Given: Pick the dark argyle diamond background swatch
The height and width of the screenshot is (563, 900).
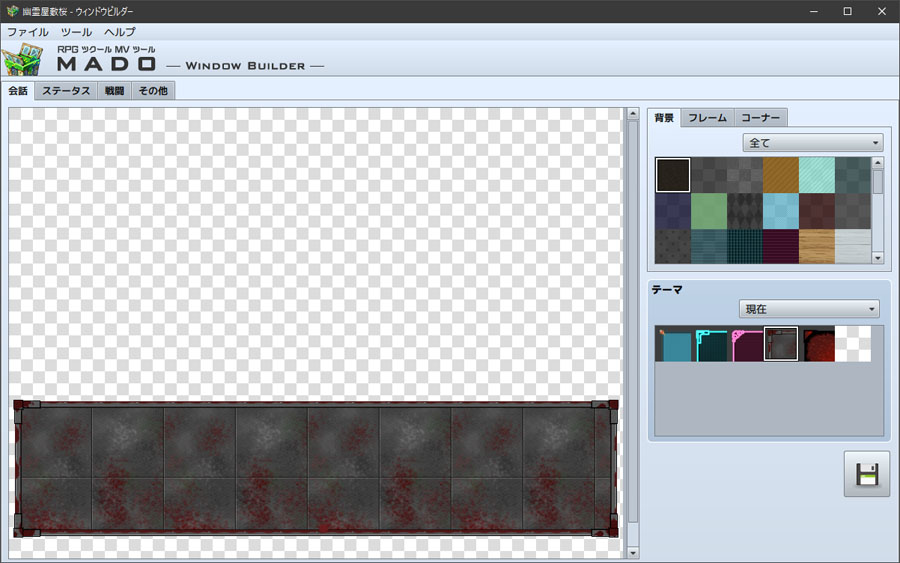Looking at the screenshot, I should pos(745,211).
